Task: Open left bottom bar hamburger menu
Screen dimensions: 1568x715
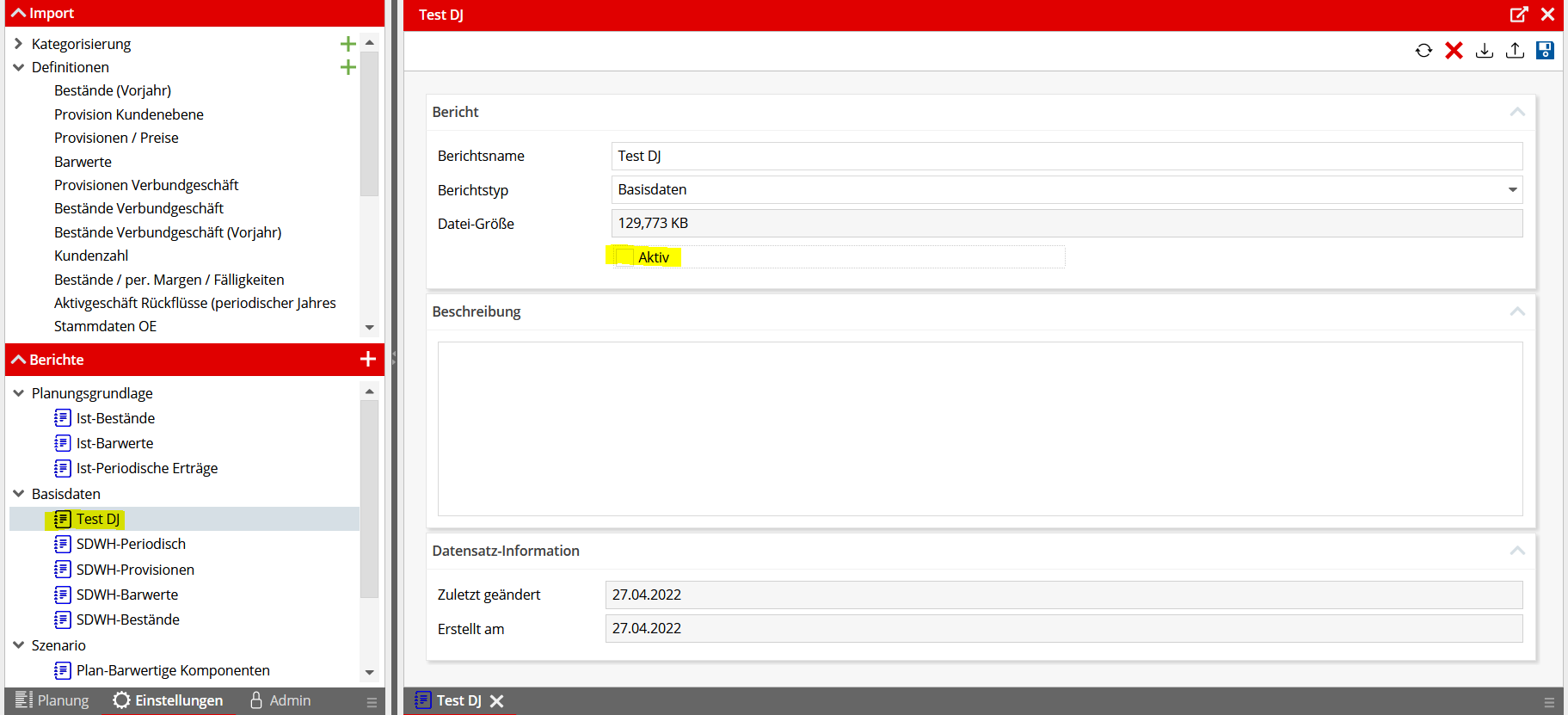Action: point(372,702)
